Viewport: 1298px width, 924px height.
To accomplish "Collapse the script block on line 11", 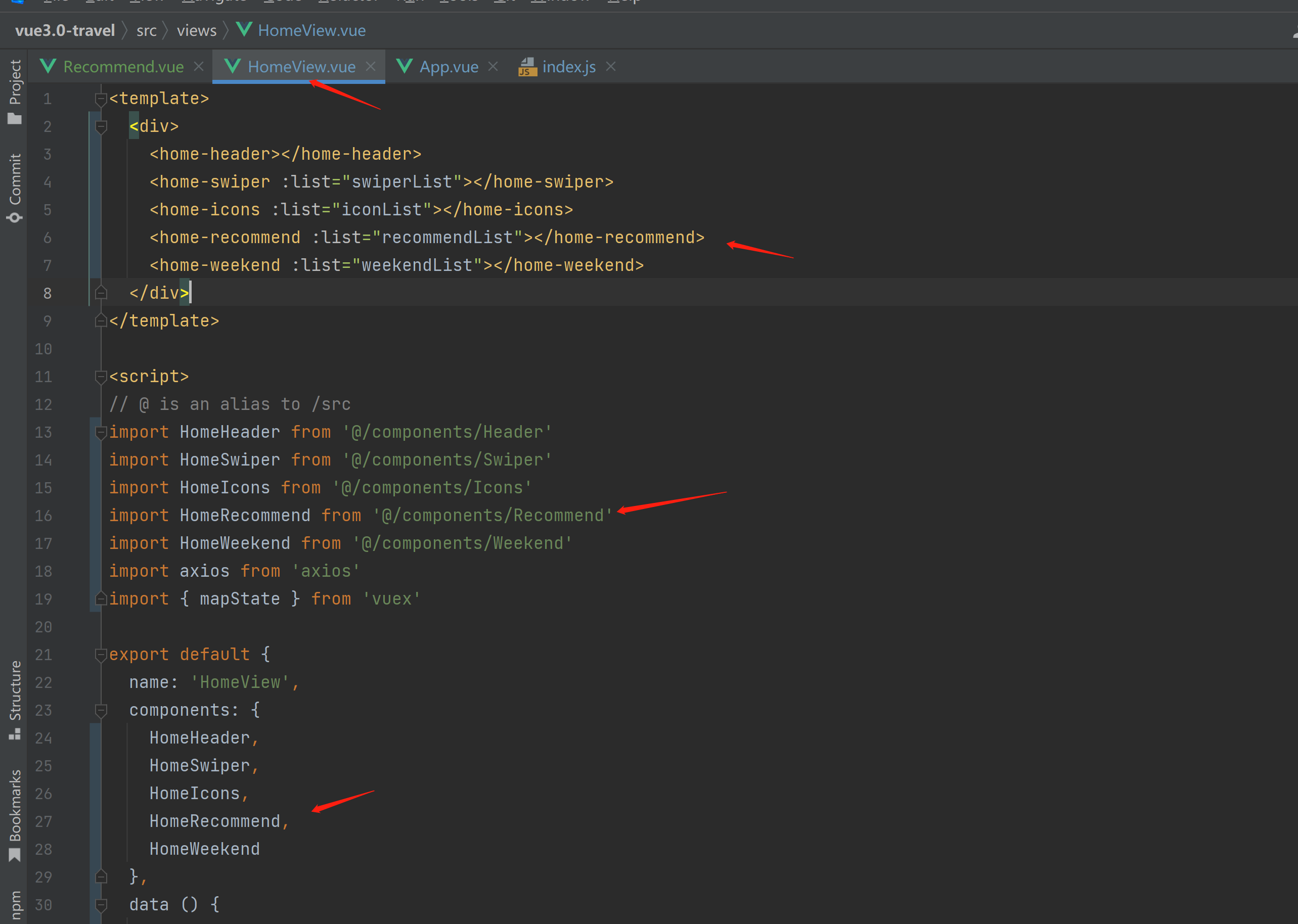I will click(x=101, y=377).
